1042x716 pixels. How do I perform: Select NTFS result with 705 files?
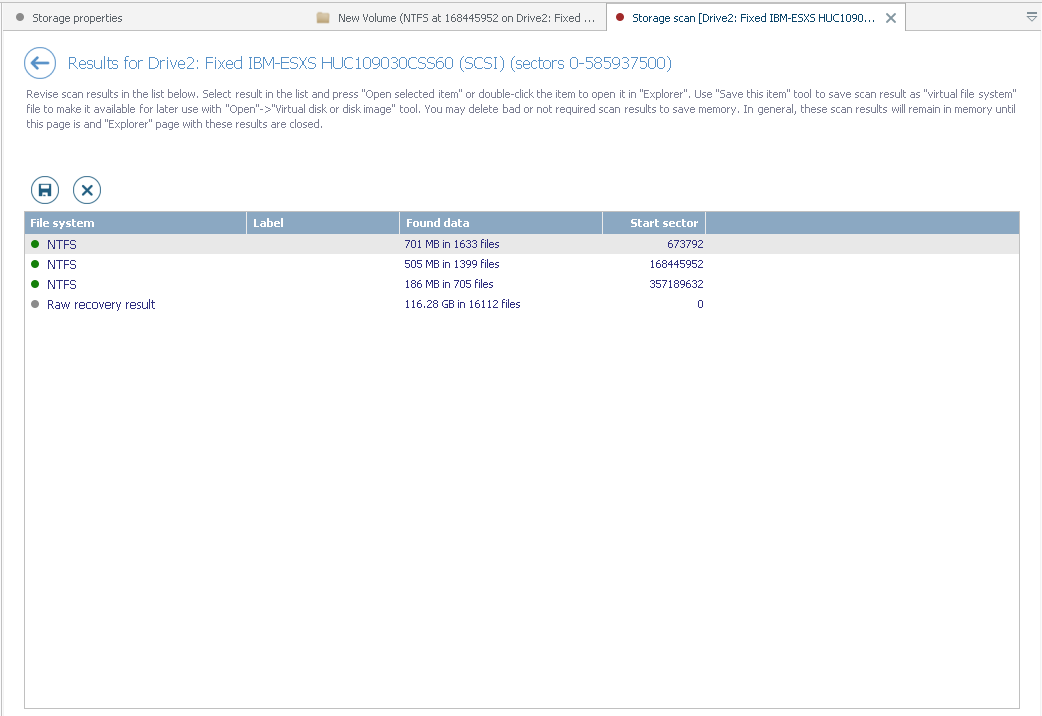[522, 284]
